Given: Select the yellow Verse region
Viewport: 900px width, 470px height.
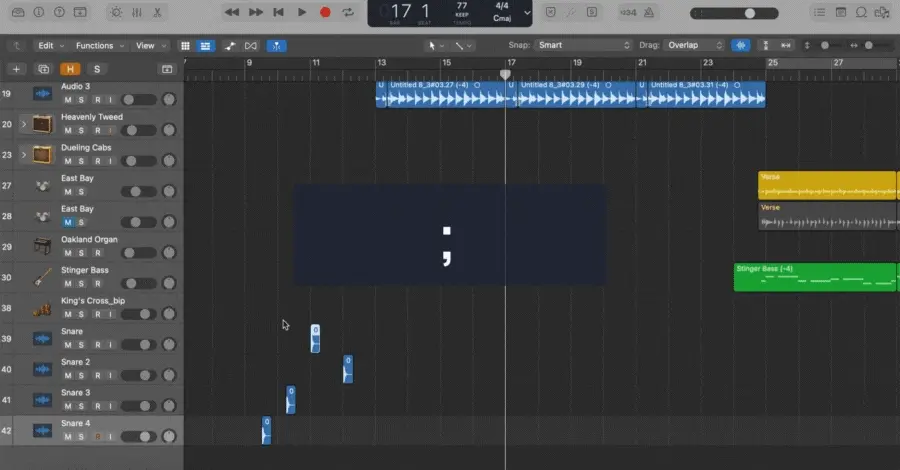Looking at the screenshot, I should (x=827, y=185).
